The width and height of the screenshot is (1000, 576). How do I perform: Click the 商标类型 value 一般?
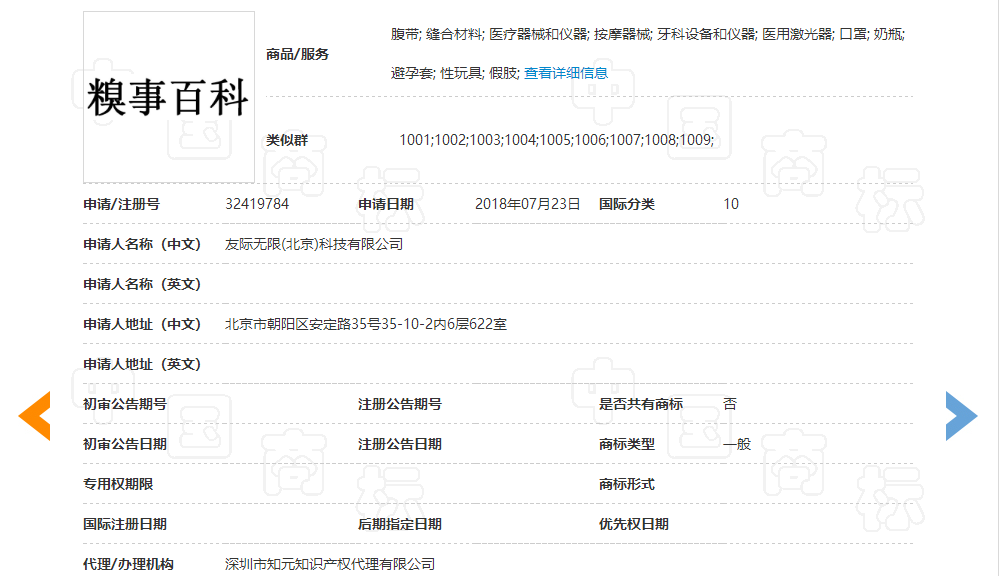tap(734, 443)
